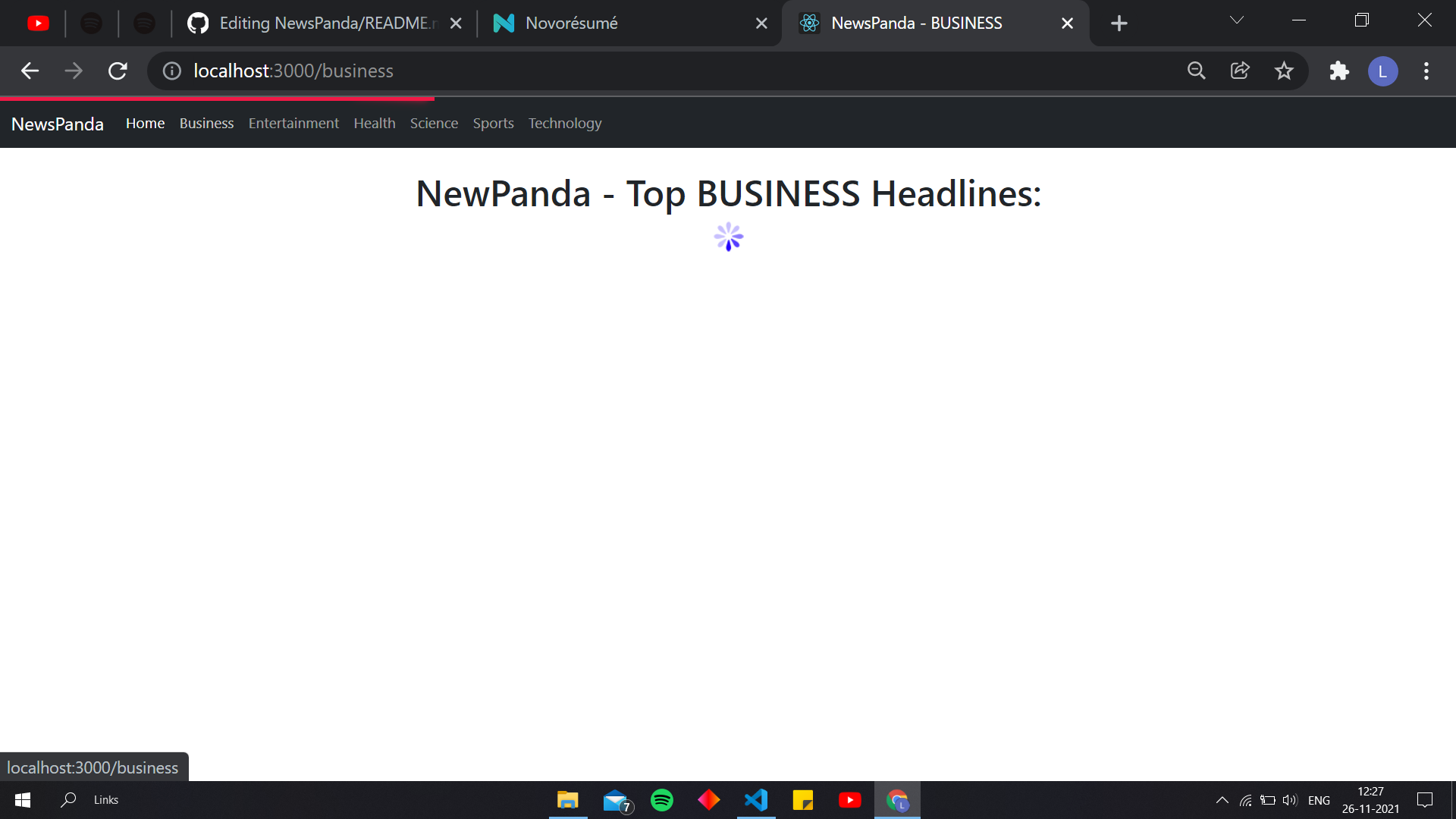Open the Technology news category
The width and height of the screenshot is (1456, 819).
pyautogui.click(x=565, y=123)
